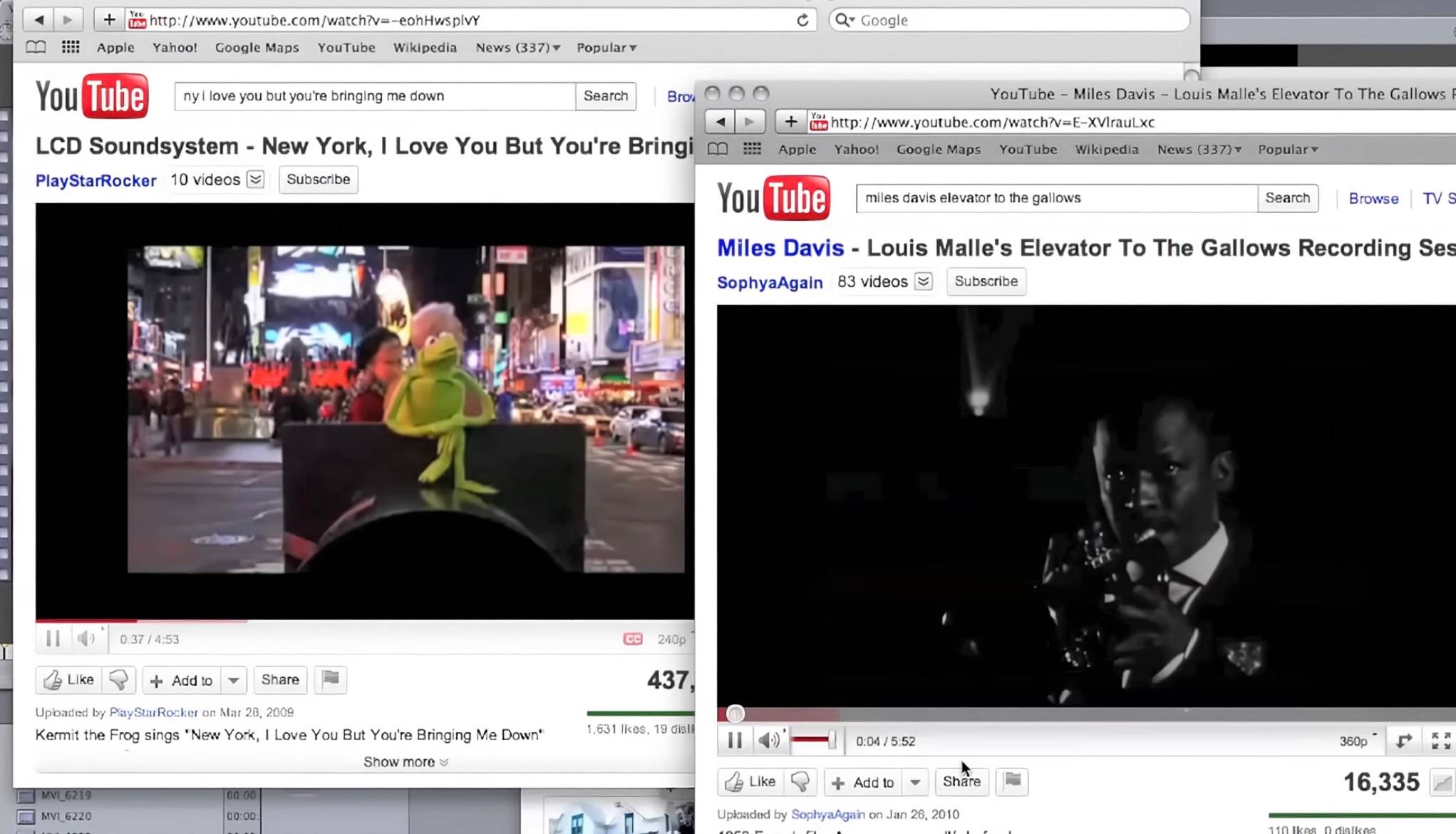Share the LCD Soundsystem video

coord(280,680)
